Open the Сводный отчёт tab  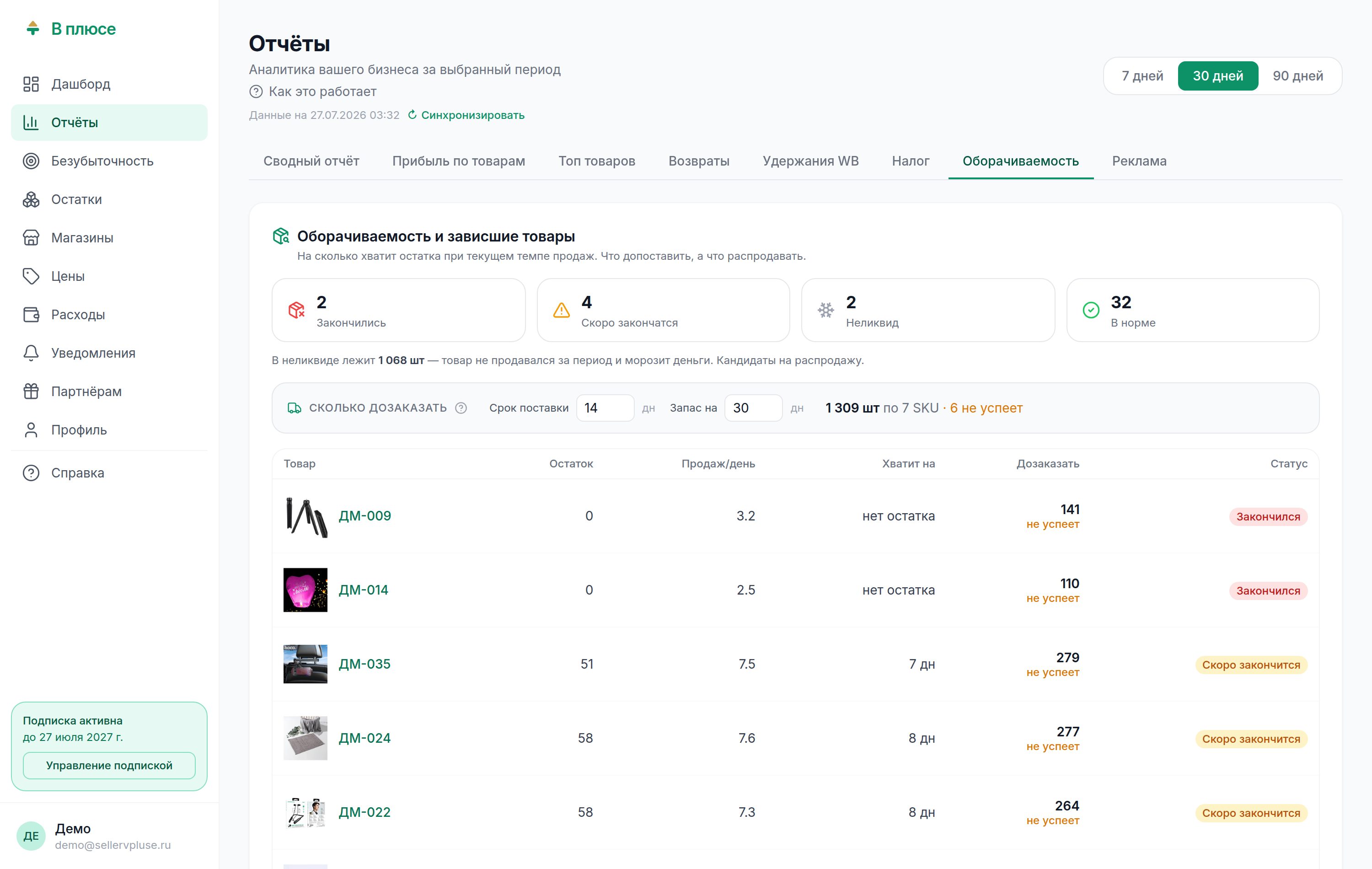pos(311,161)
